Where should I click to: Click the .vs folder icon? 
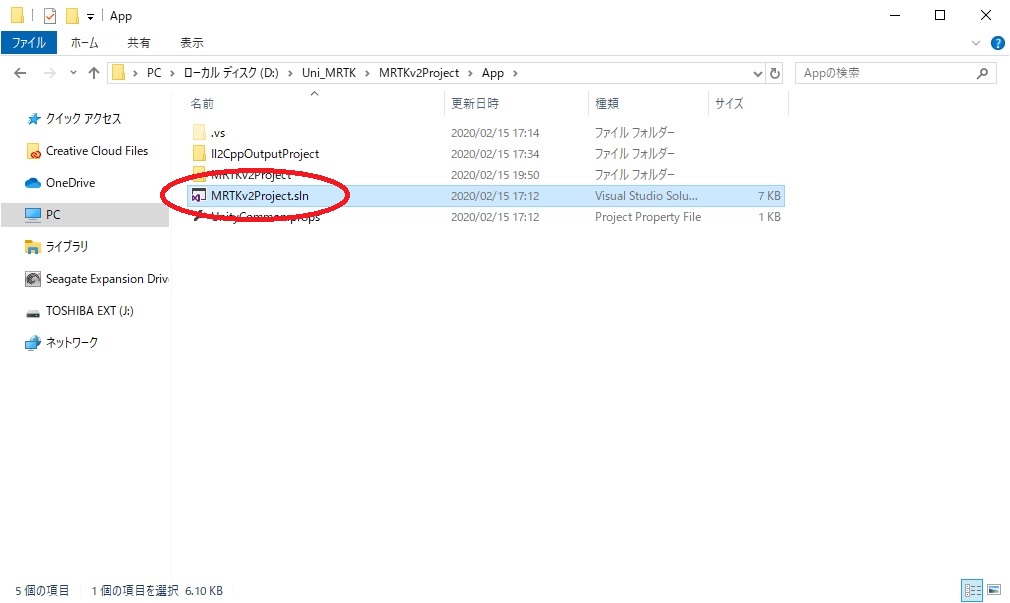click(200, 133)
